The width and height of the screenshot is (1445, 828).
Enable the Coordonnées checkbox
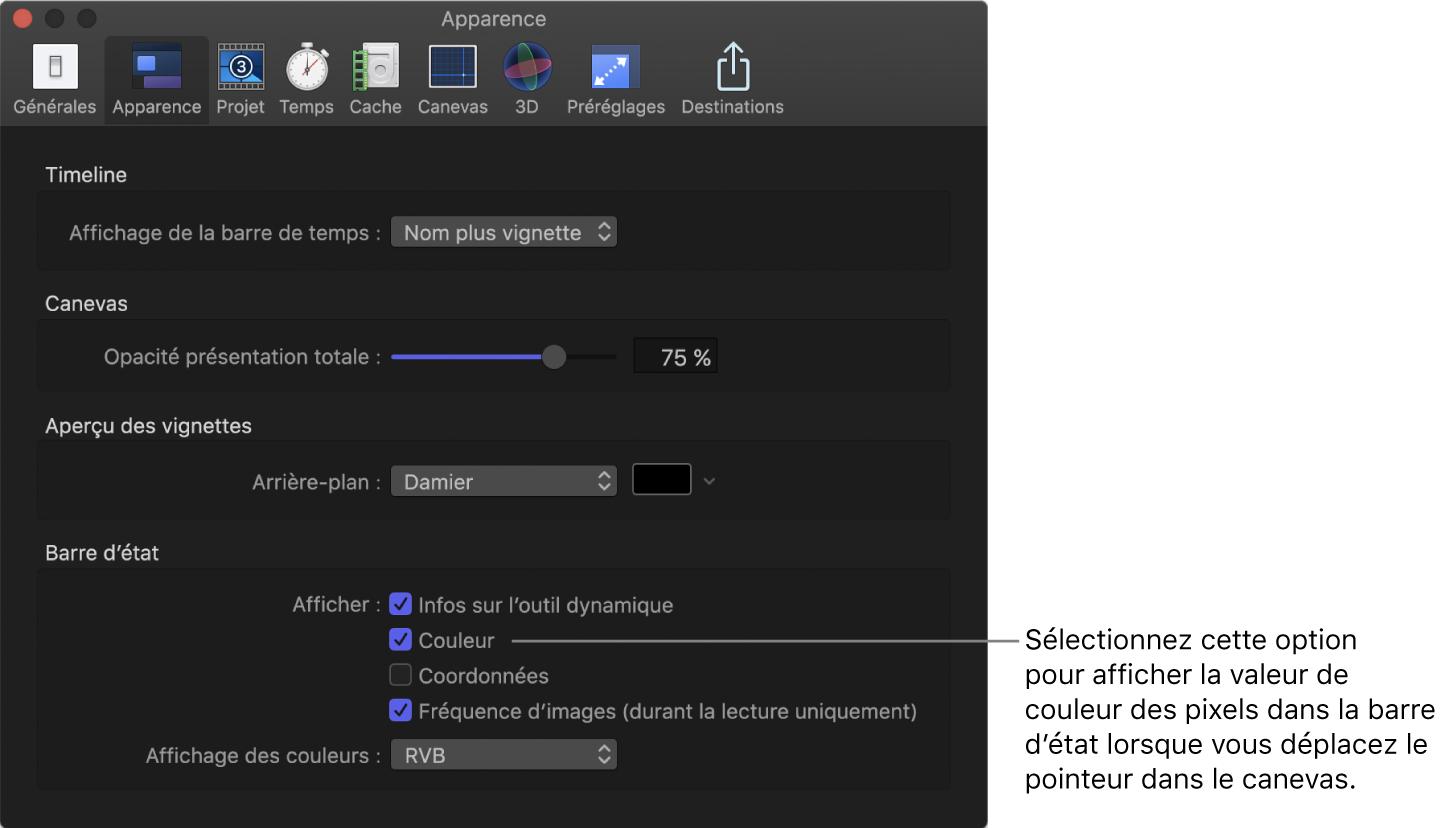(401, 675)
